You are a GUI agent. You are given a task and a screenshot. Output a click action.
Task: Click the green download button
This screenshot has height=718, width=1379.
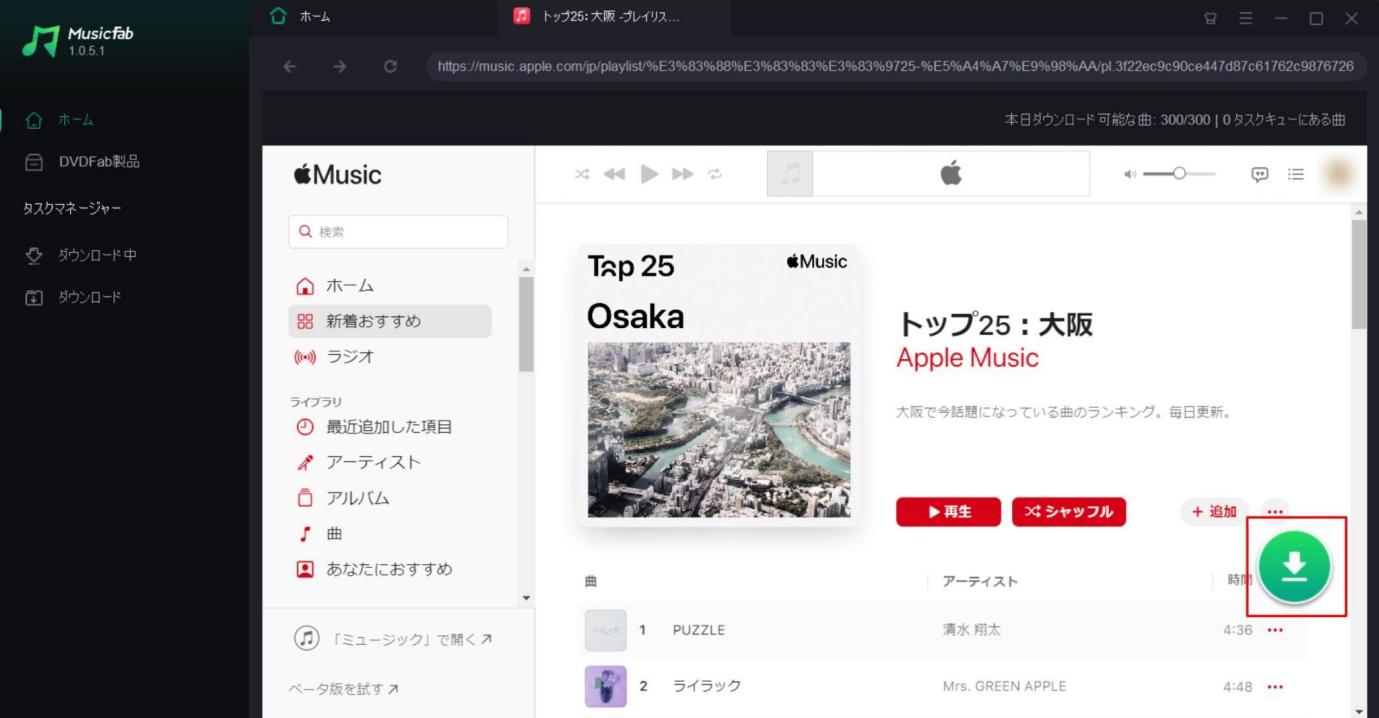tap(1295, 567)
